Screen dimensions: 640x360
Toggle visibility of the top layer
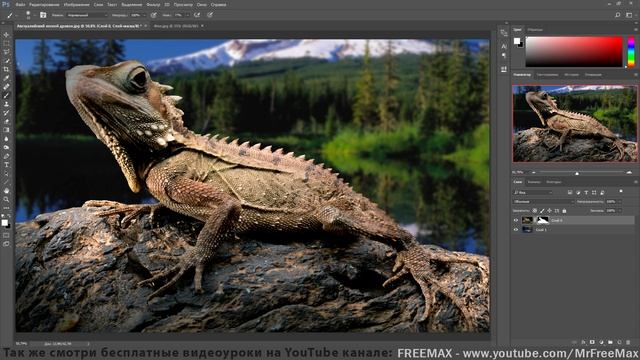[x=516, y=220]
